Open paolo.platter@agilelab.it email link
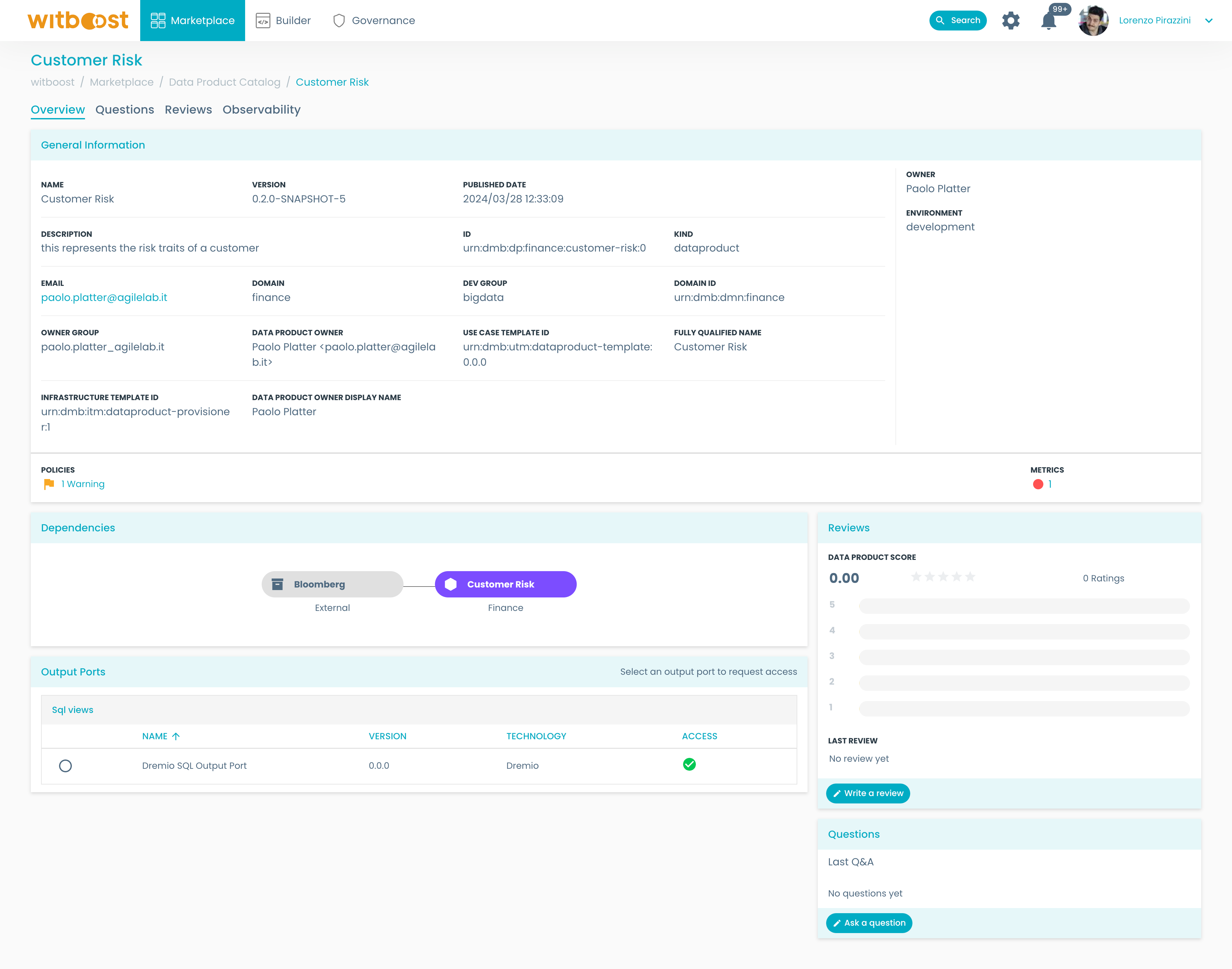This screenshot has height=969, width=1232. [x=104, y=297]
